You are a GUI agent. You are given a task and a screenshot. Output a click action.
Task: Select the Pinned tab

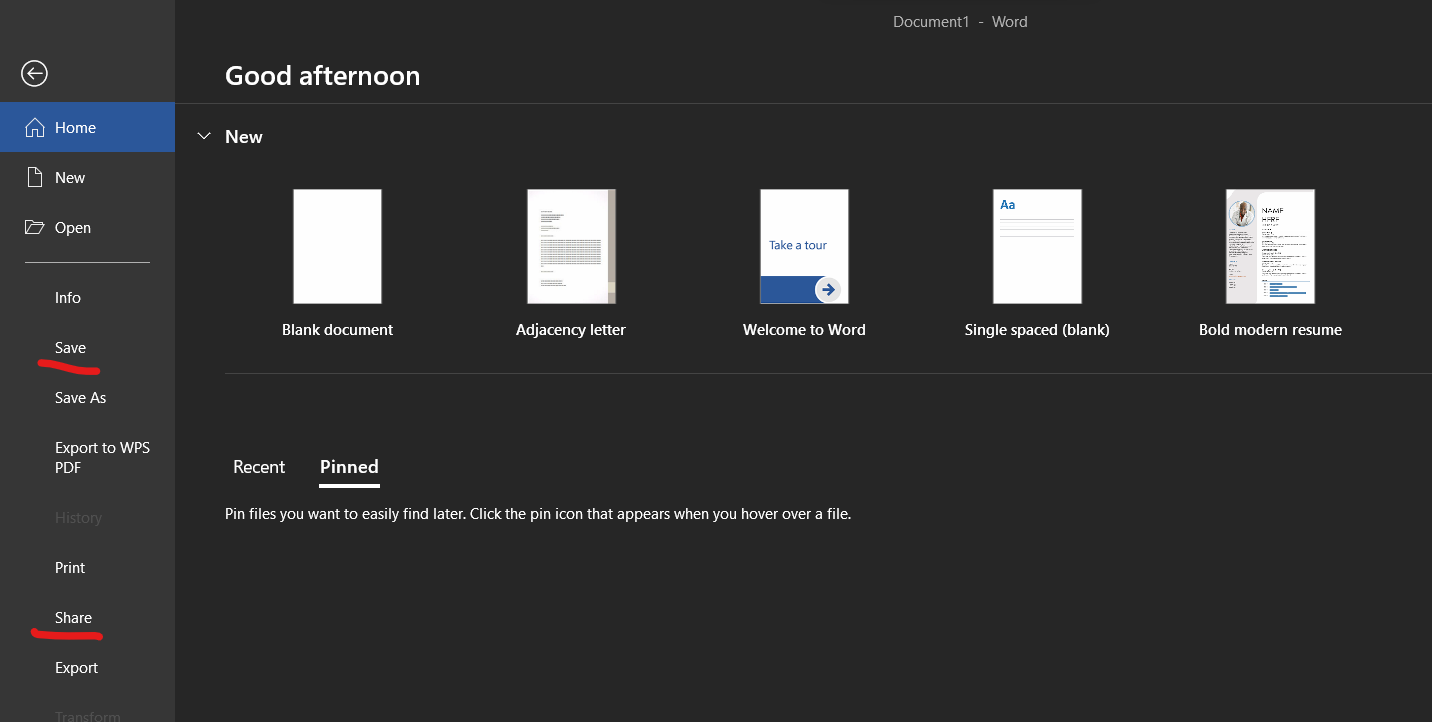click(349, 467)
